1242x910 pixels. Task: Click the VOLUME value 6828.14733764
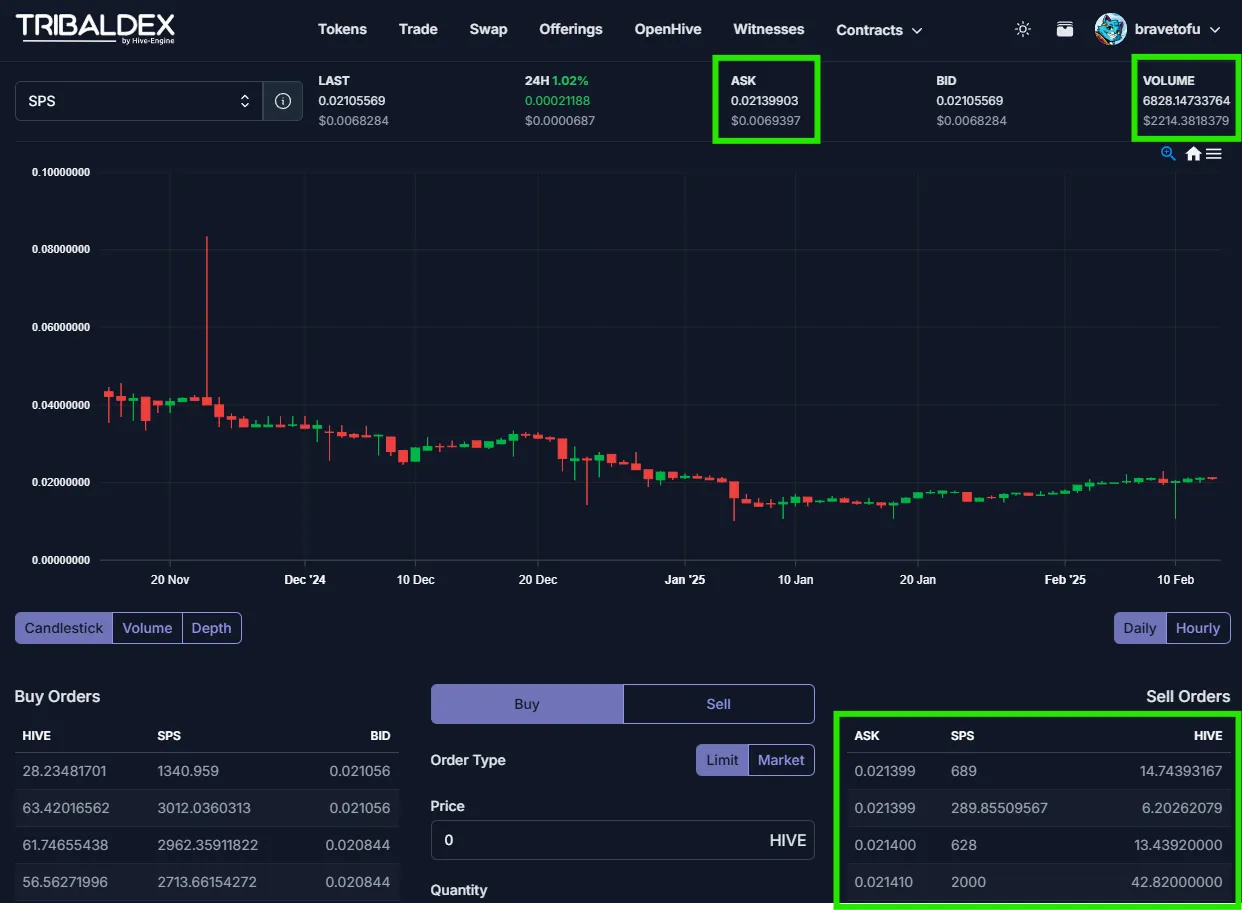click(1186, 101)
